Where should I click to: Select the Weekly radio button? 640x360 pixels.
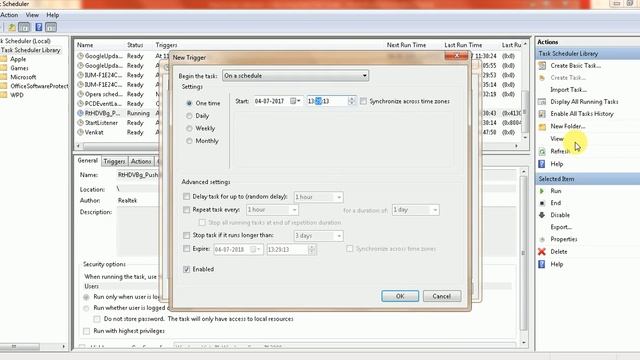pos(189,129)
